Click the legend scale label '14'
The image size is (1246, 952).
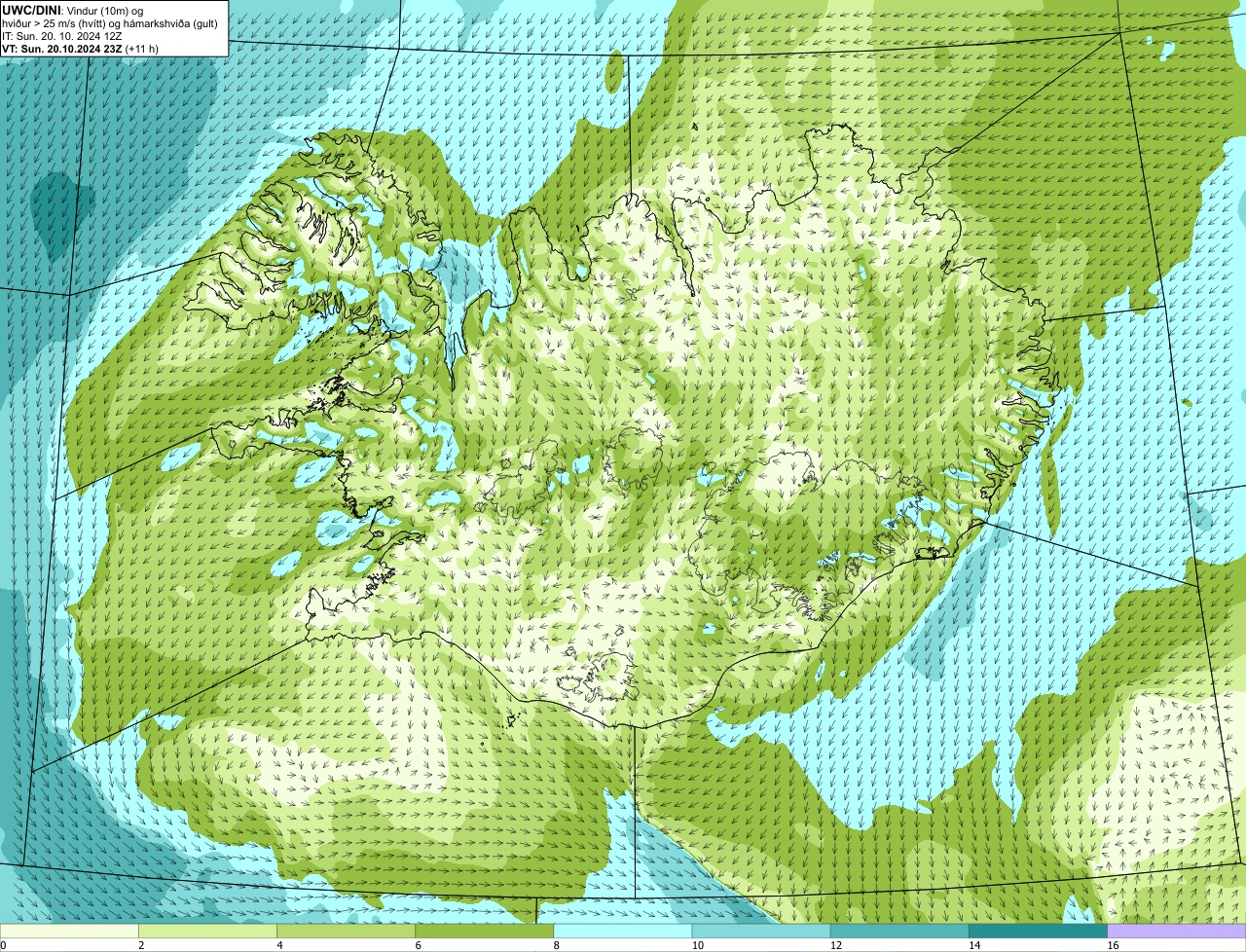click(x=974, y=945)
